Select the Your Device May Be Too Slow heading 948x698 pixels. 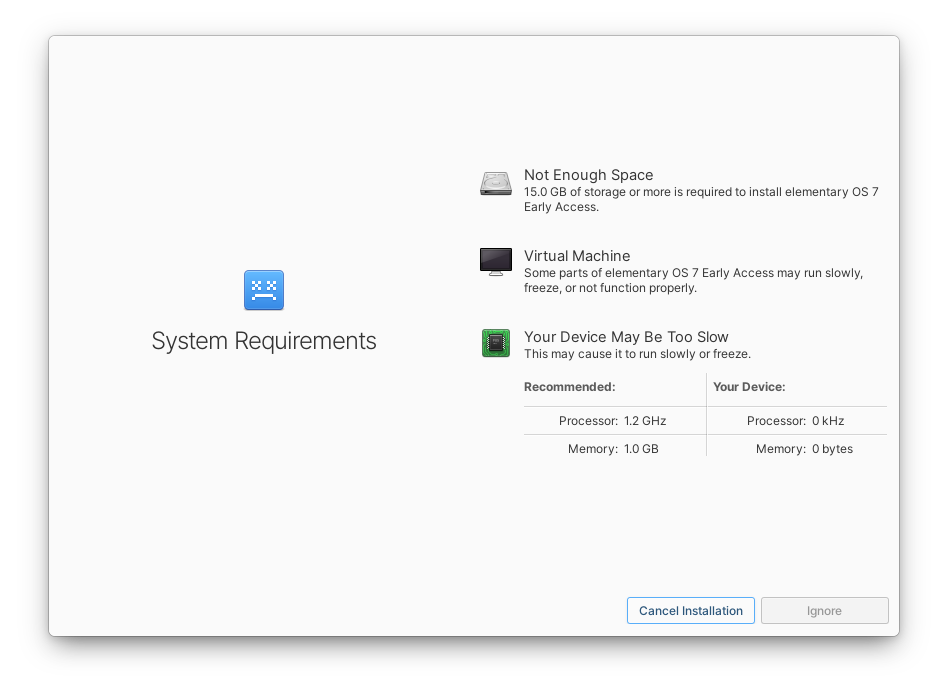coord(627,336)
